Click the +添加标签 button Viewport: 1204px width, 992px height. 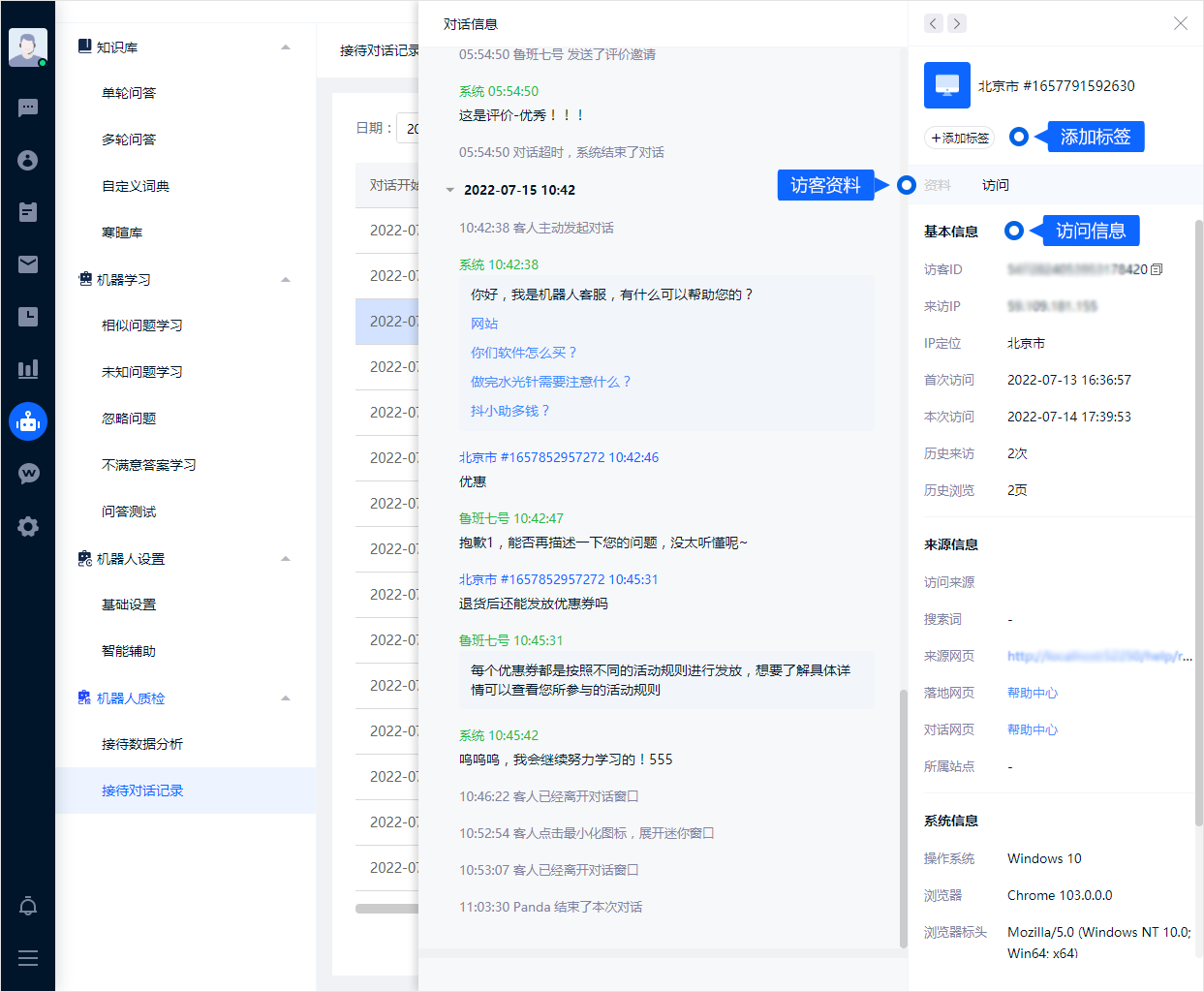pos(960,138)
